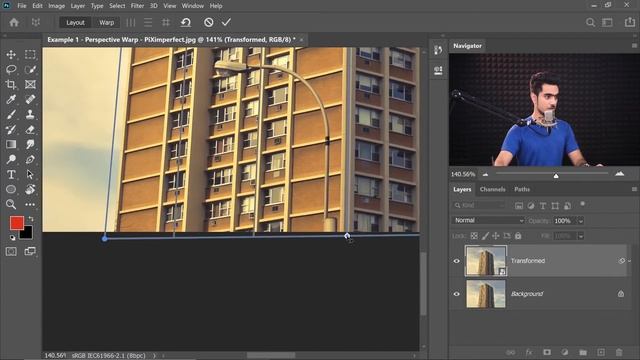640x360 pixels.
Task: Select the Rectangular Marquee tool
Action: pyautogui.click(x=30, y=55)
